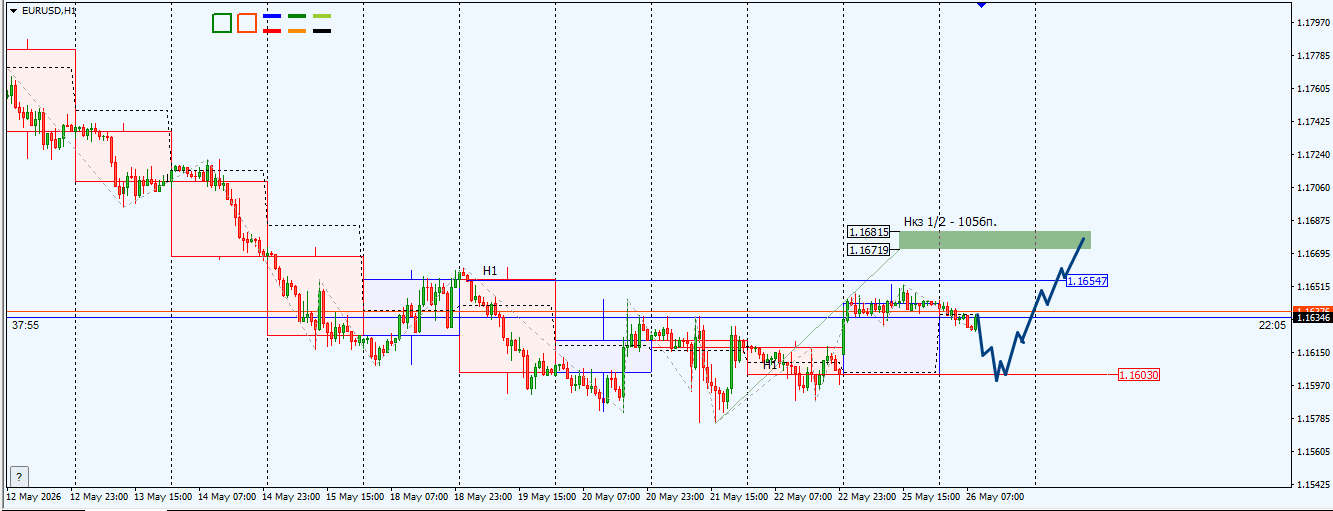
Task: Click 1.17605 on the price scale
Action: 1312,89
